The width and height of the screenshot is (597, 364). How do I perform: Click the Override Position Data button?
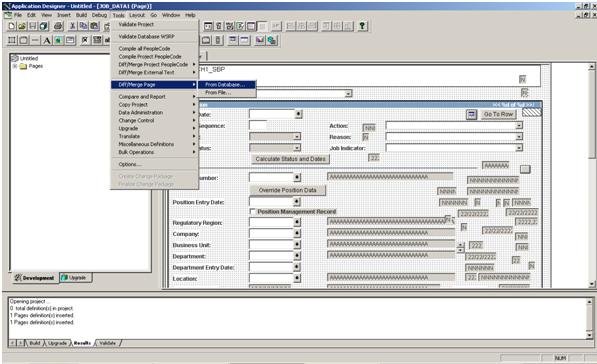tap(287, 190)
